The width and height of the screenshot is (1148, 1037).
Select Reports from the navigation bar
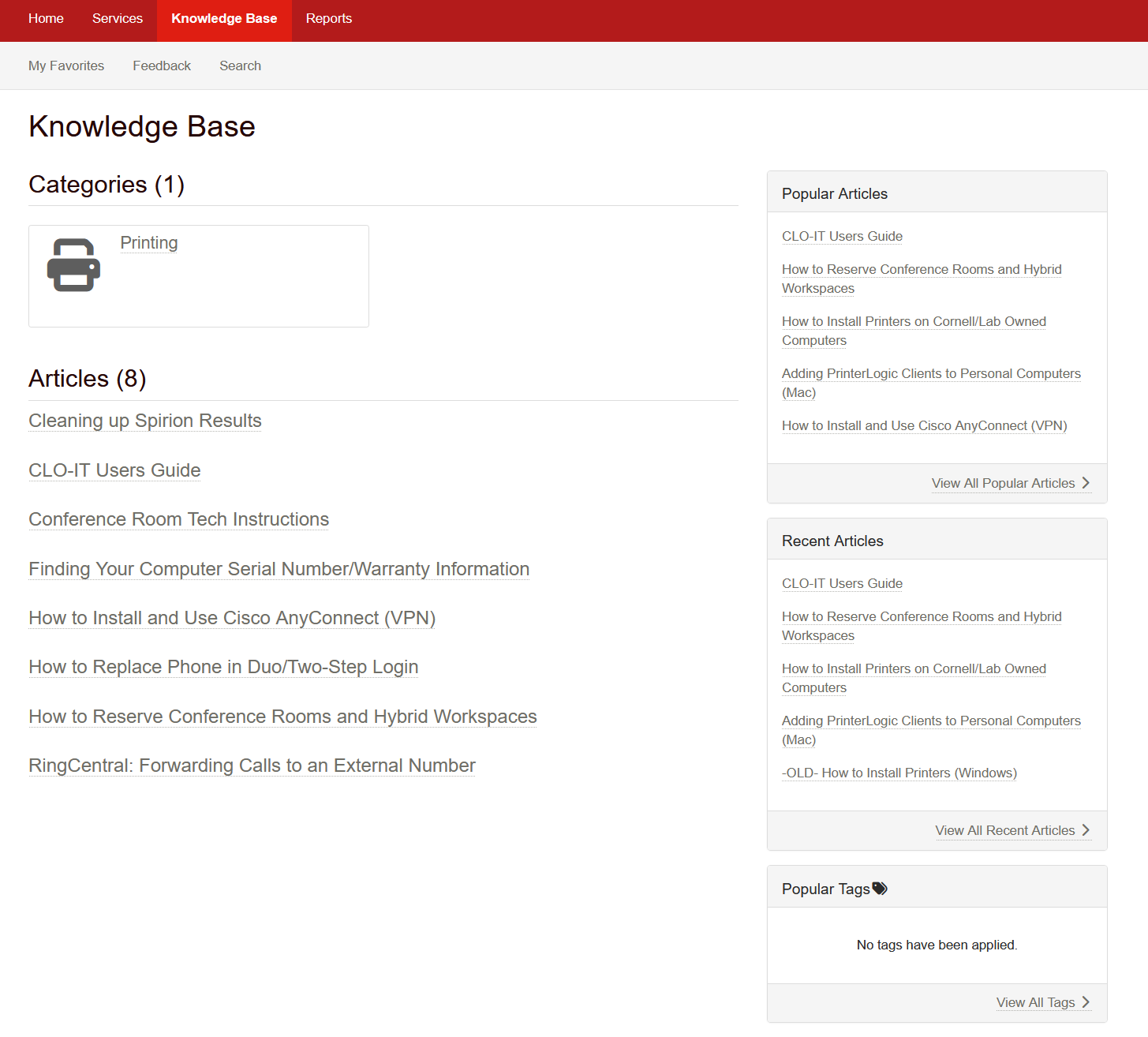pyautogui.click(x=328, y=18)
